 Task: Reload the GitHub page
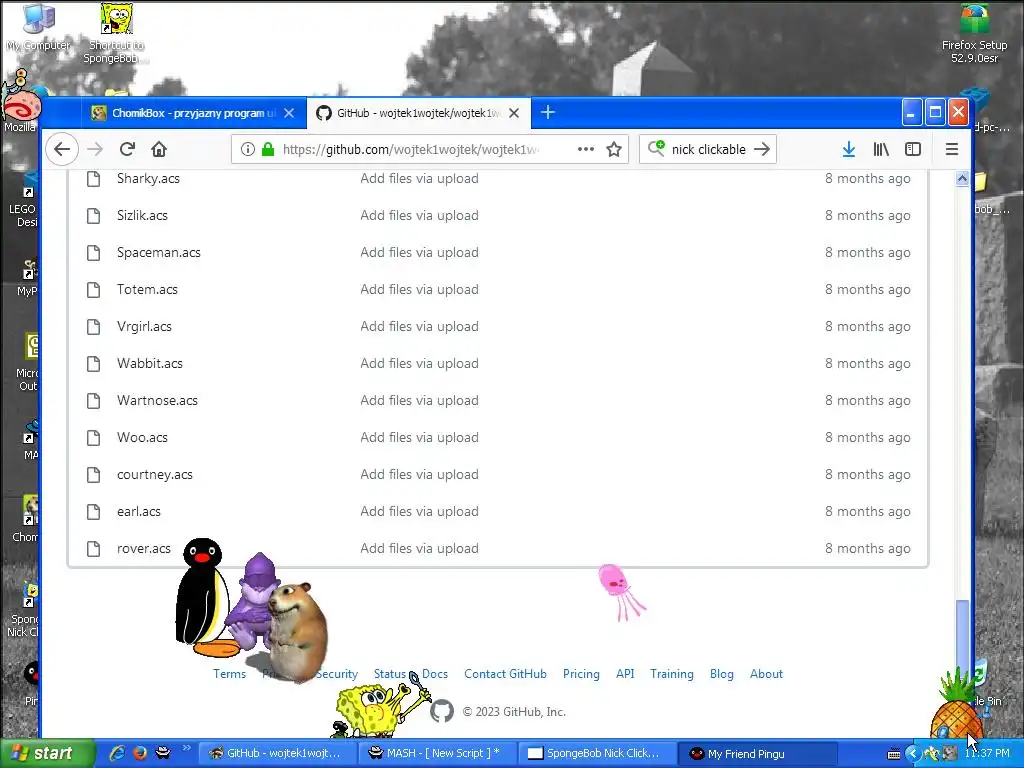pyautogui.click(x=127, y=150)
